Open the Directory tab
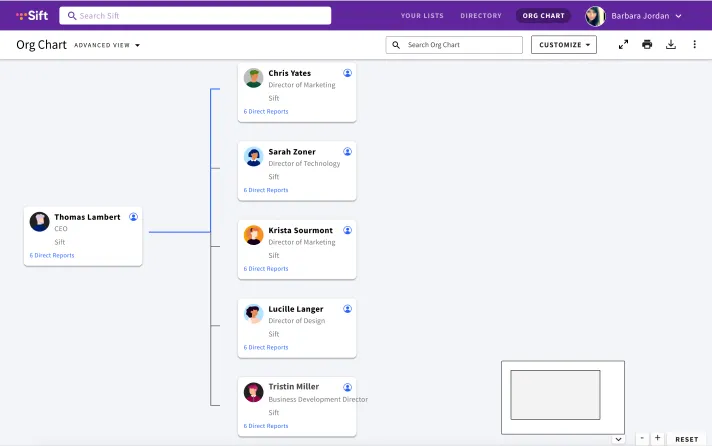The width and height of the screenshot is (712, 446). pos(481,16)
